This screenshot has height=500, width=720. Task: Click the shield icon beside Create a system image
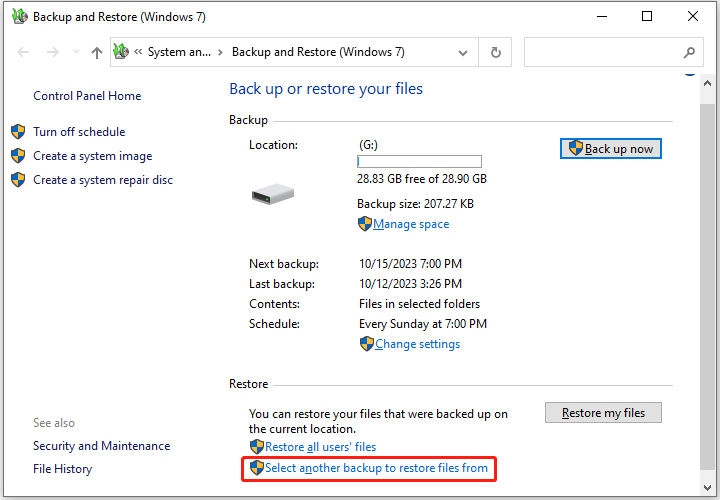[x=18, y=156]
